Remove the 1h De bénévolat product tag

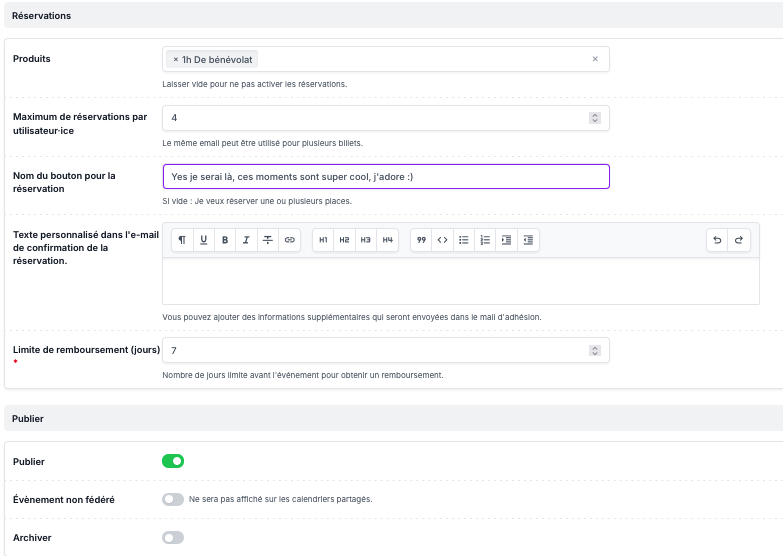tap(176, 59)
